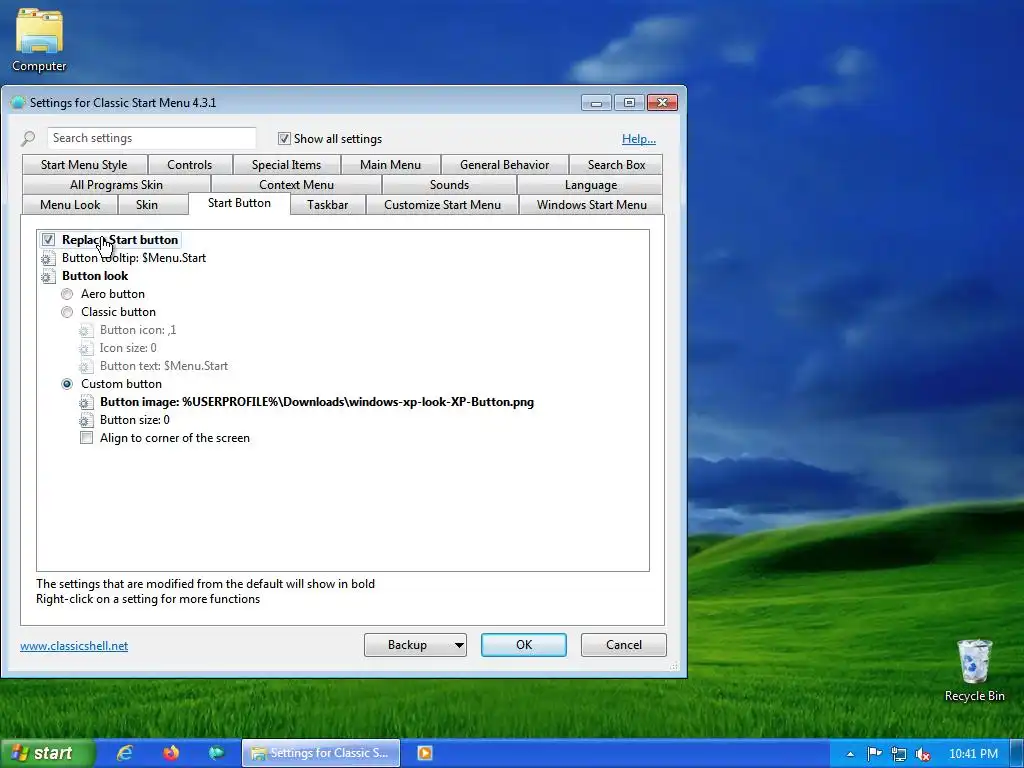Viewport: 1024px width, 768px height.
Task: Switch to the Menu Look tab
Action: click(70, 204)
